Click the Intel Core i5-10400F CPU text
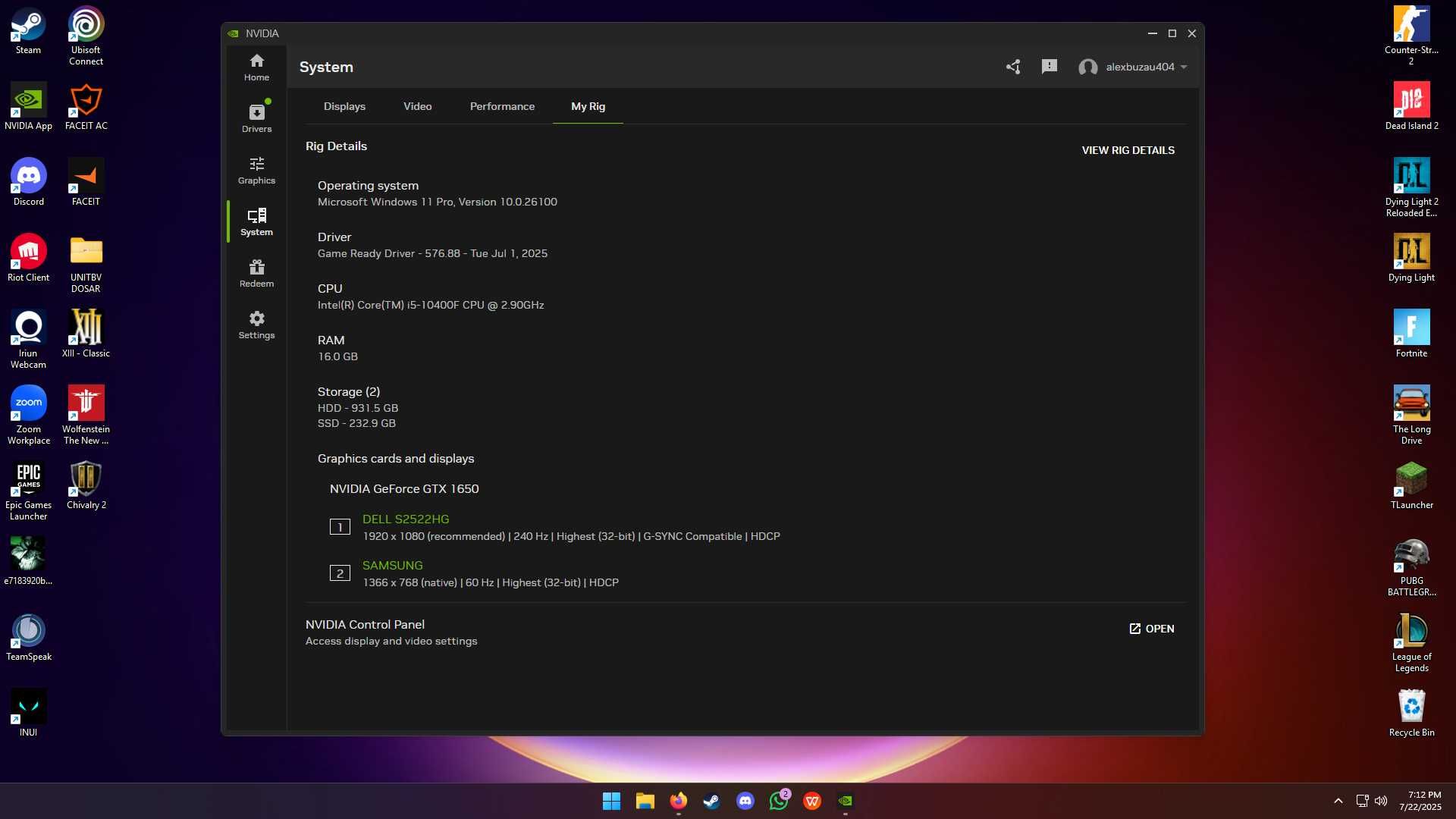 coord(431,306)
